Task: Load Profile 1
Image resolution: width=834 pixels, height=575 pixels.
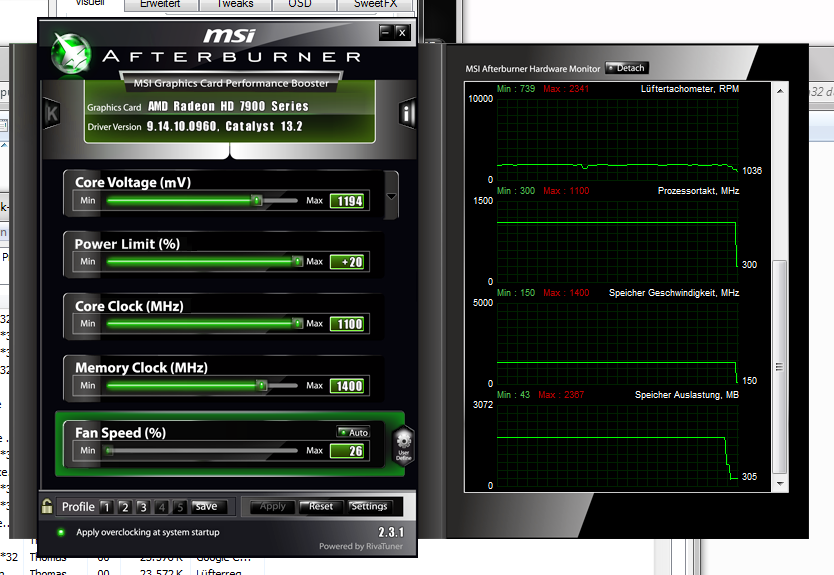Action: click(106, 507)
